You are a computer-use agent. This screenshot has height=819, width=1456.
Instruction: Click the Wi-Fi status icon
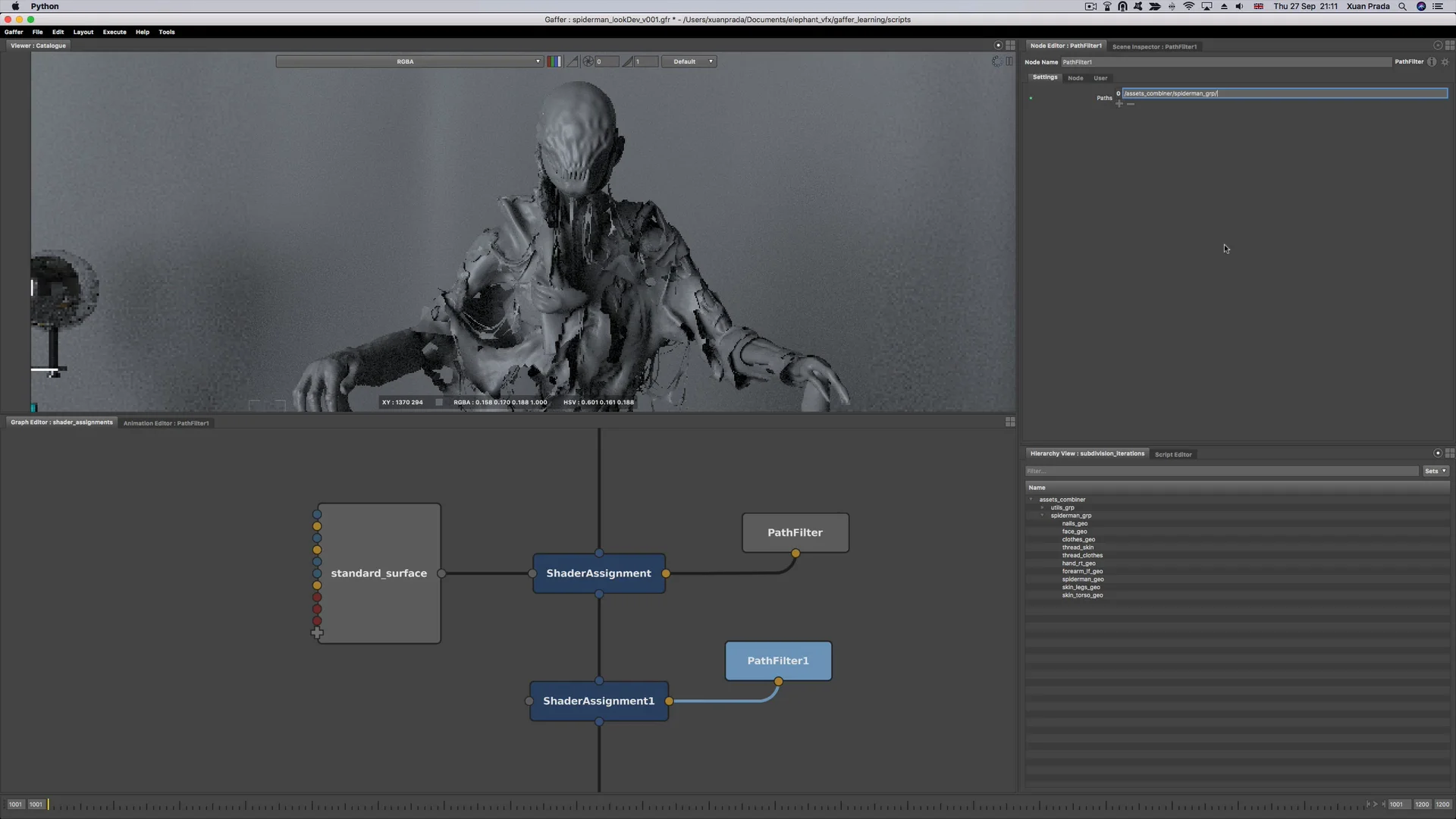1188,6
